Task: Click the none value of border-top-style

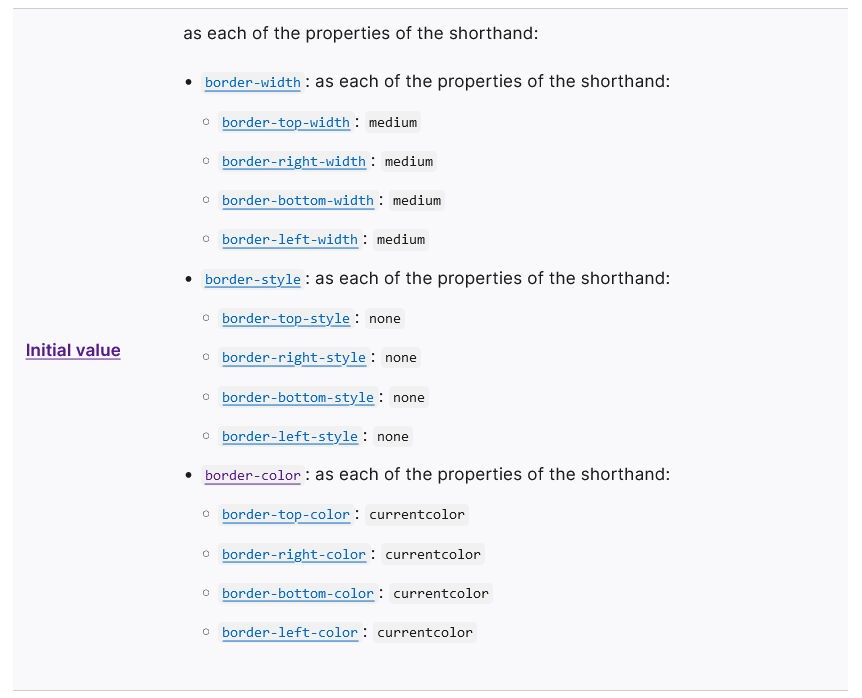Action: click(385, 318)
